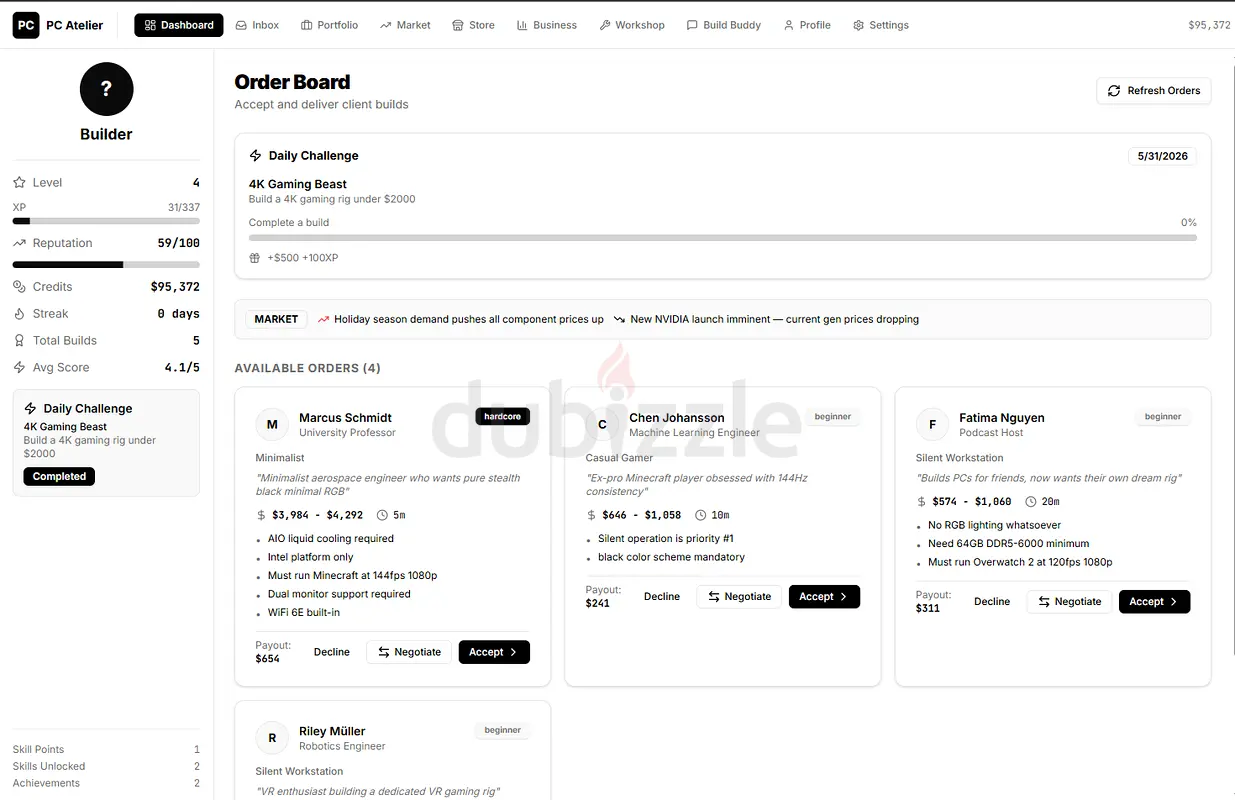The height and width of the screenshot is (800, 1235).
Task: Decline Chen Johansson's order
Action: (x=662, y=597)
